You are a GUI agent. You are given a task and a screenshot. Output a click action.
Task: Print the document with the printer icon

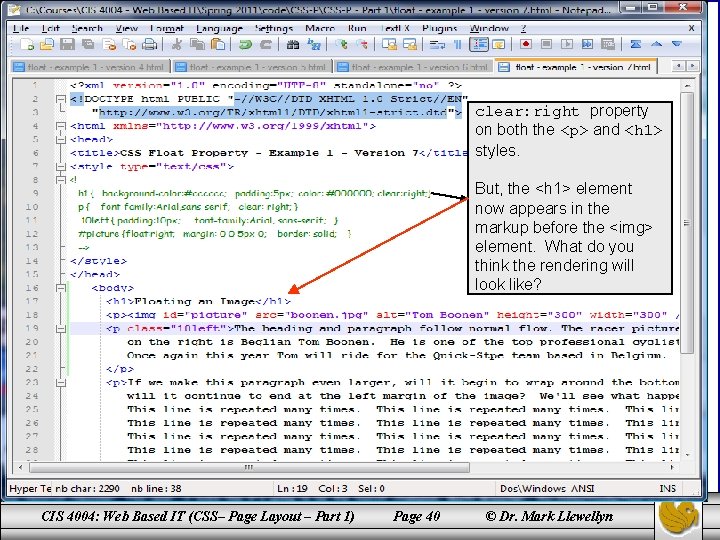[150, 44]
